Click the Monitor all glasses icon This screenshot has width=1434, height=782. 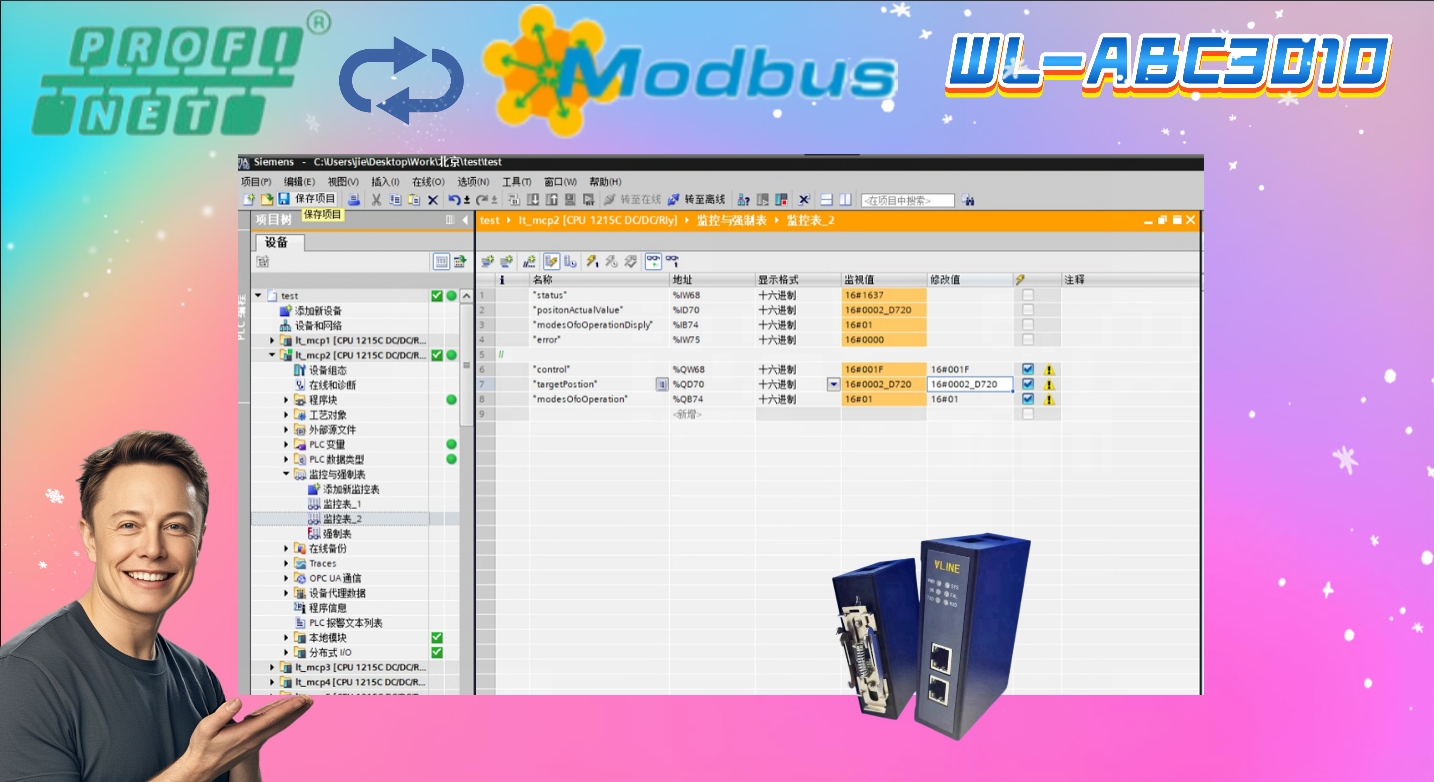(x=653, y=261)
